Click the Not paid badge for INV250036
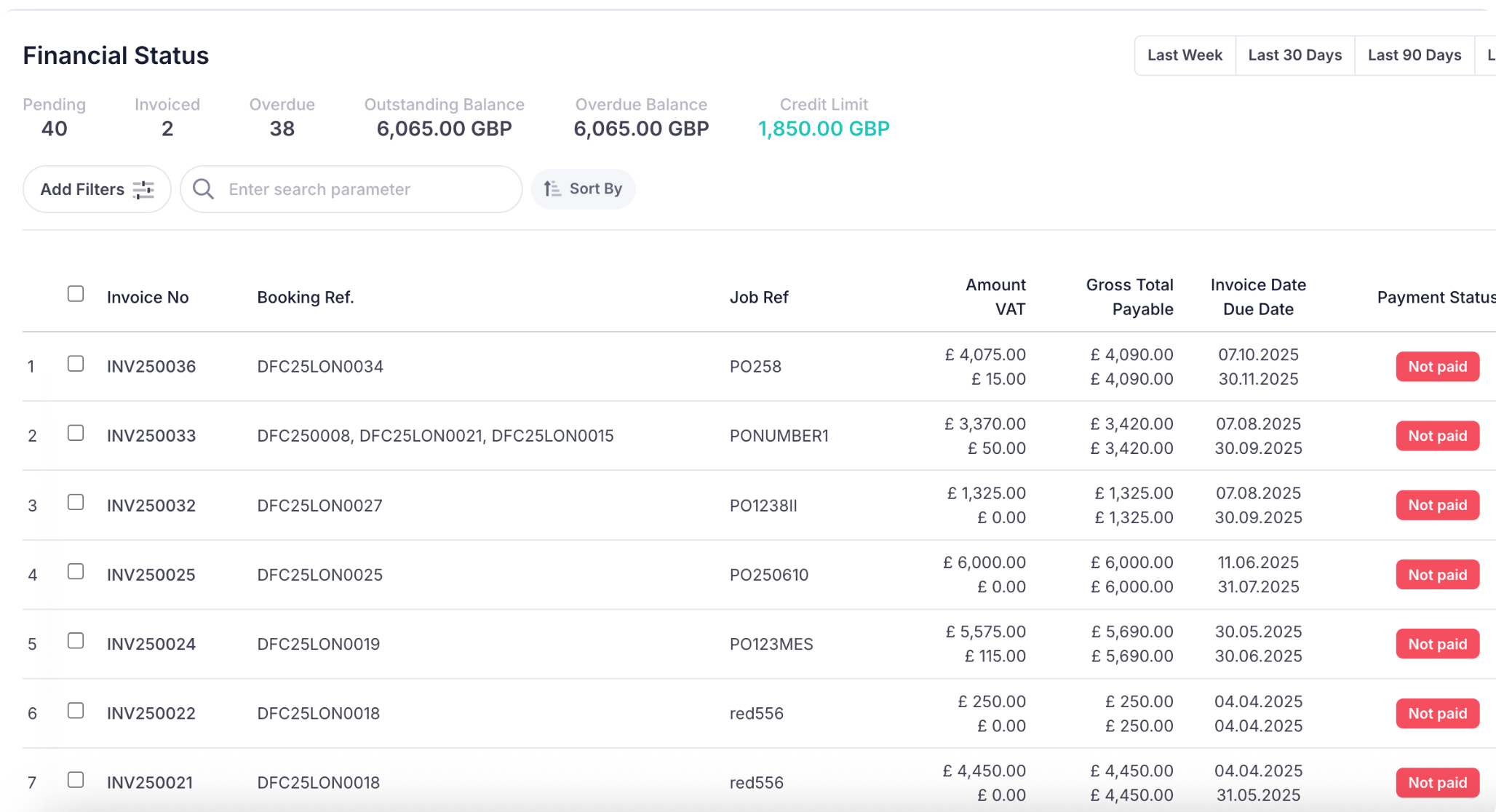Viewport: 1496px width, 812px height. 1437,367
